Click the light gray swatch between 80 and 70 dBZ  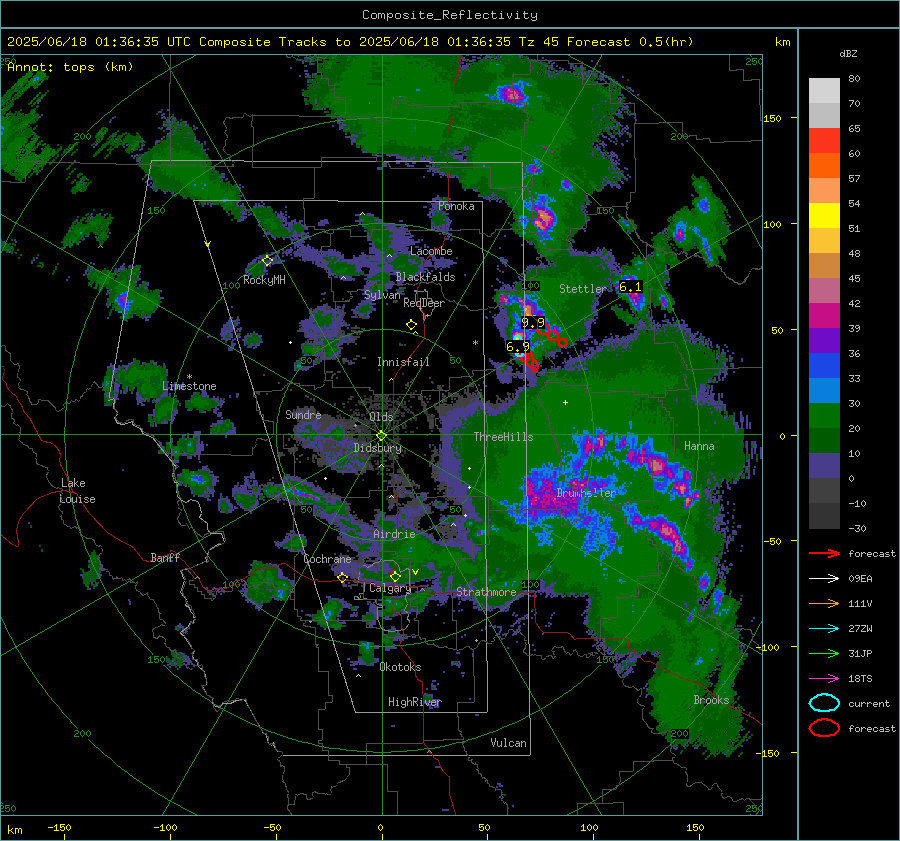(x=824, y=91)
